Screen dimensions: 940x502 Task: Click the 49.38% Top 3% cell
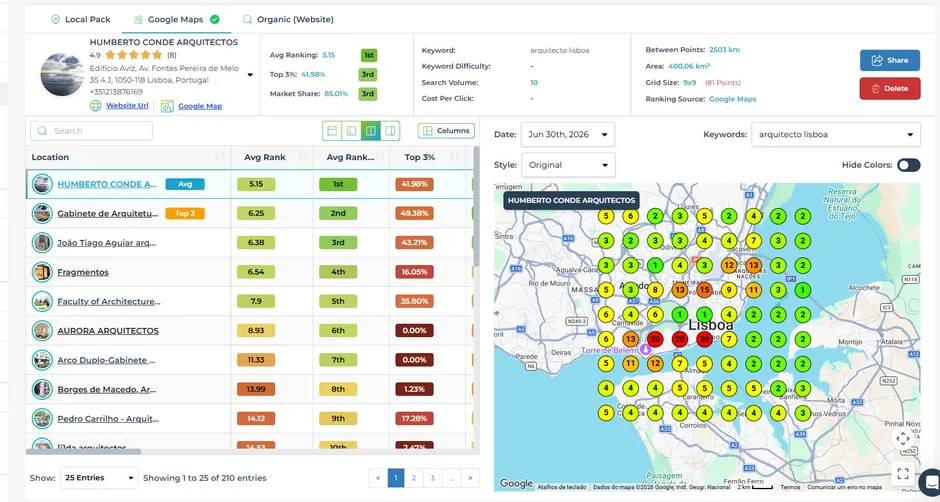click(x=414, y=214)
